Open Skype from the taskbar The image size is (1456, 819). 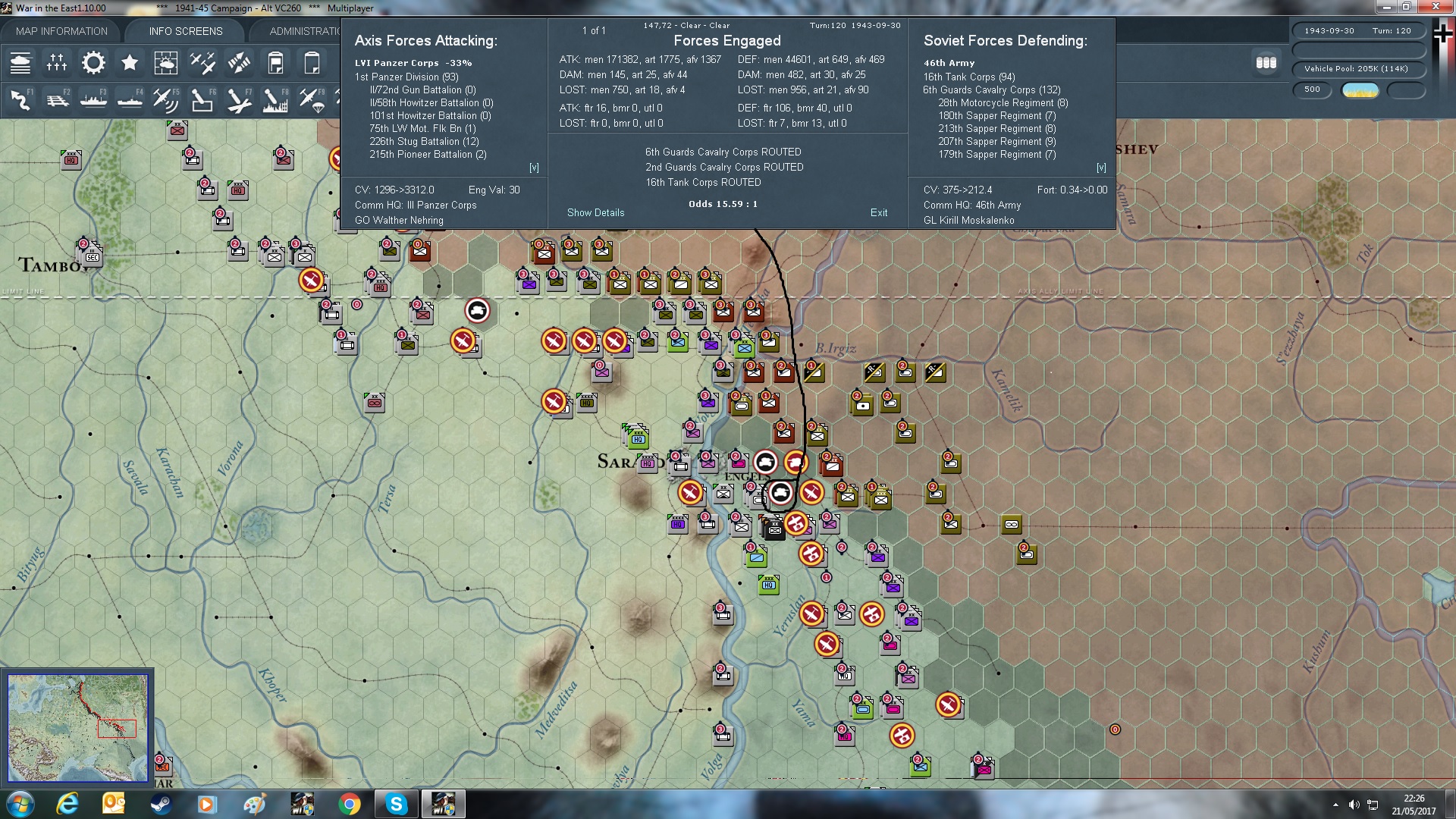pos(396,804)
